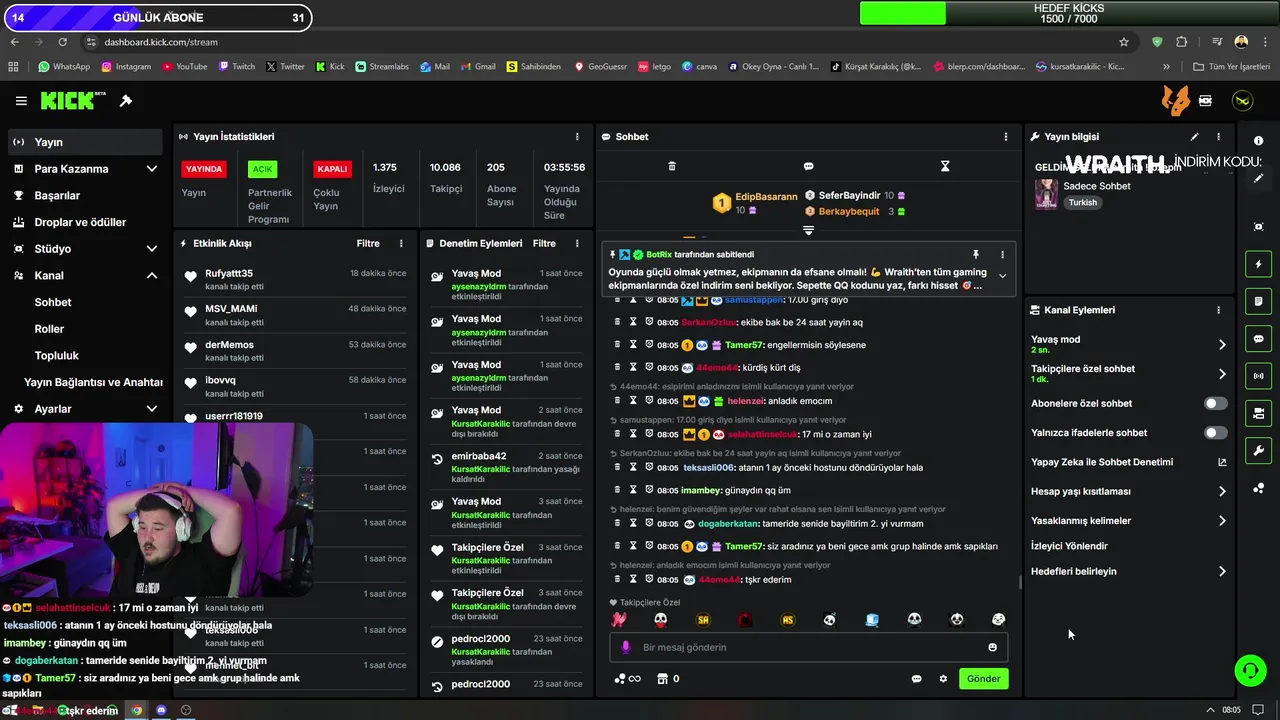Screen dimensions: 1280x720
Task: Click the Sohbet chat scrollbar
Action: click(1019, 581)
